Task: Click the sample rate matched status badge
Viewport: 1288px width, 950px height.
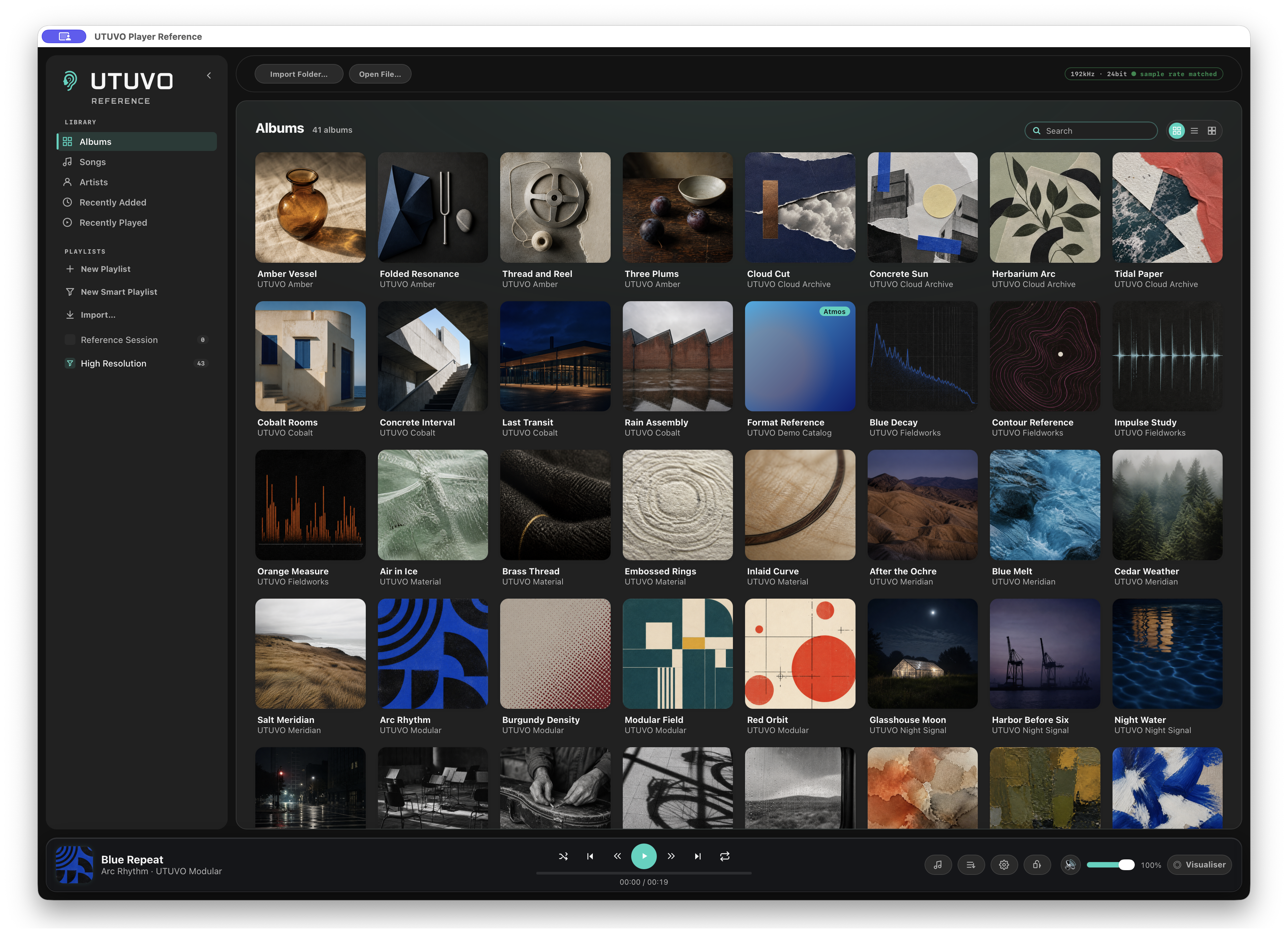Action: point(1144,74)
